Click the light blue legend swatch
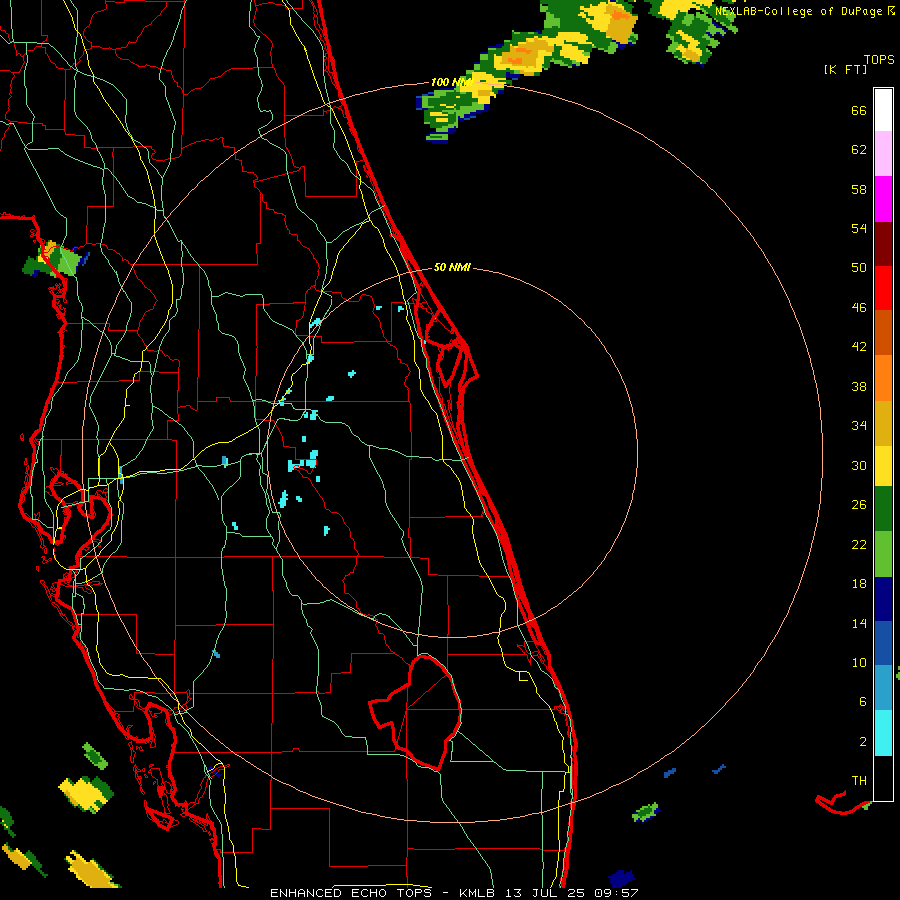The height and width of the screenshot is (900, 900). point(883,688)
